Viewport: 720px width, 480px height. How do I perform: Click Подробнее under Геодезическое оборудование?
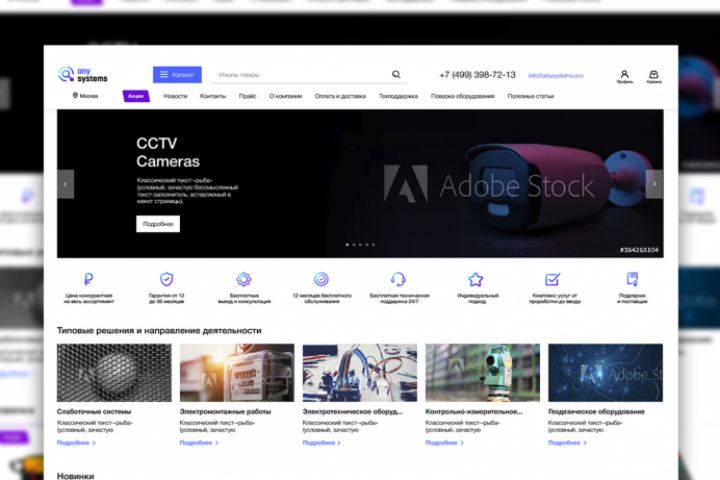[568, 443]
